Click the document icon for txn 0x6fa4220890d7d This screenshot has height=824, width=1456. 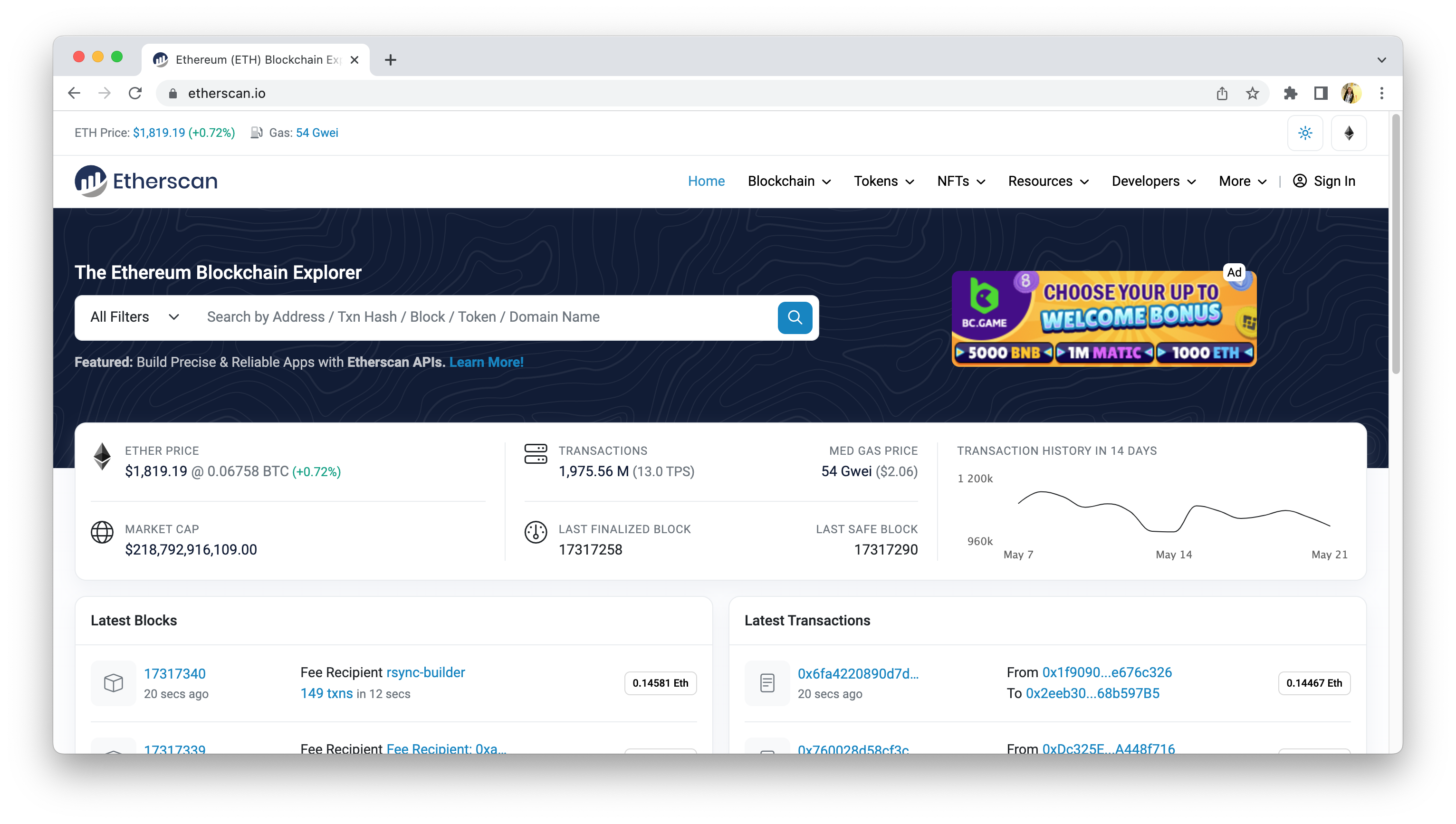pos(767,682)
